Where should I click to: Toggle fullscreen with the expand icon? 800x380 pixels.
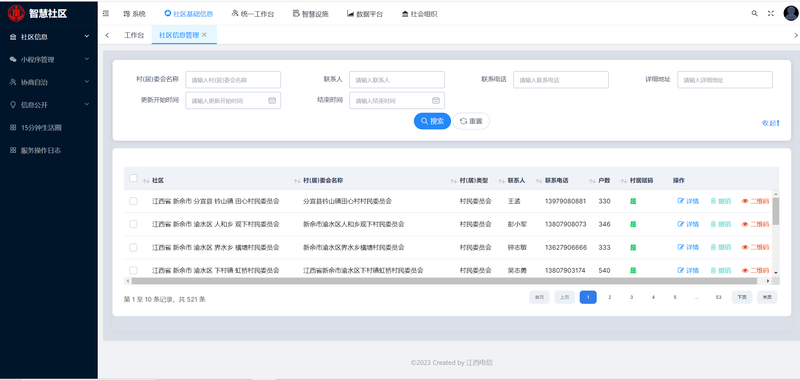[x=771, y=14]
